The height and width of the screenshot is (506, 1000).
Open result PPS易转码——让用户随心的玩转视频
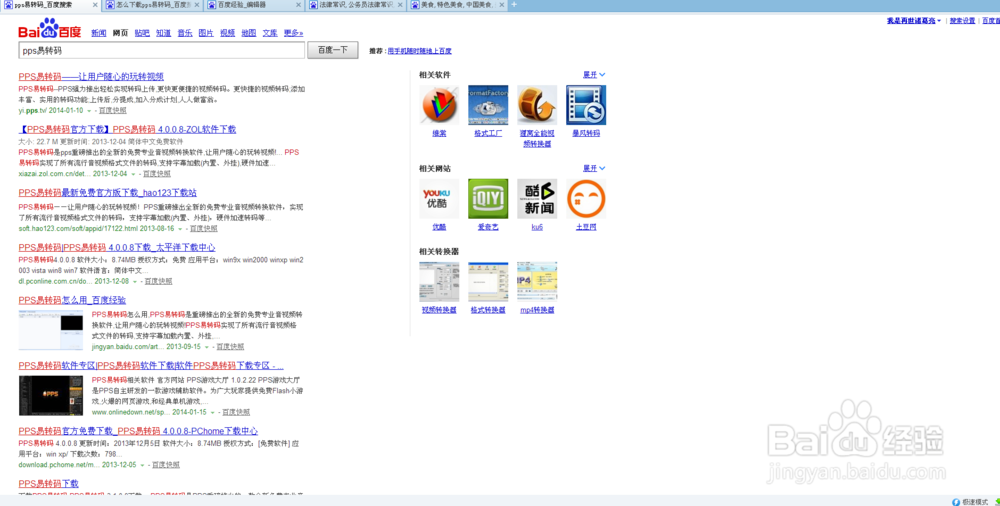(91, 77)
